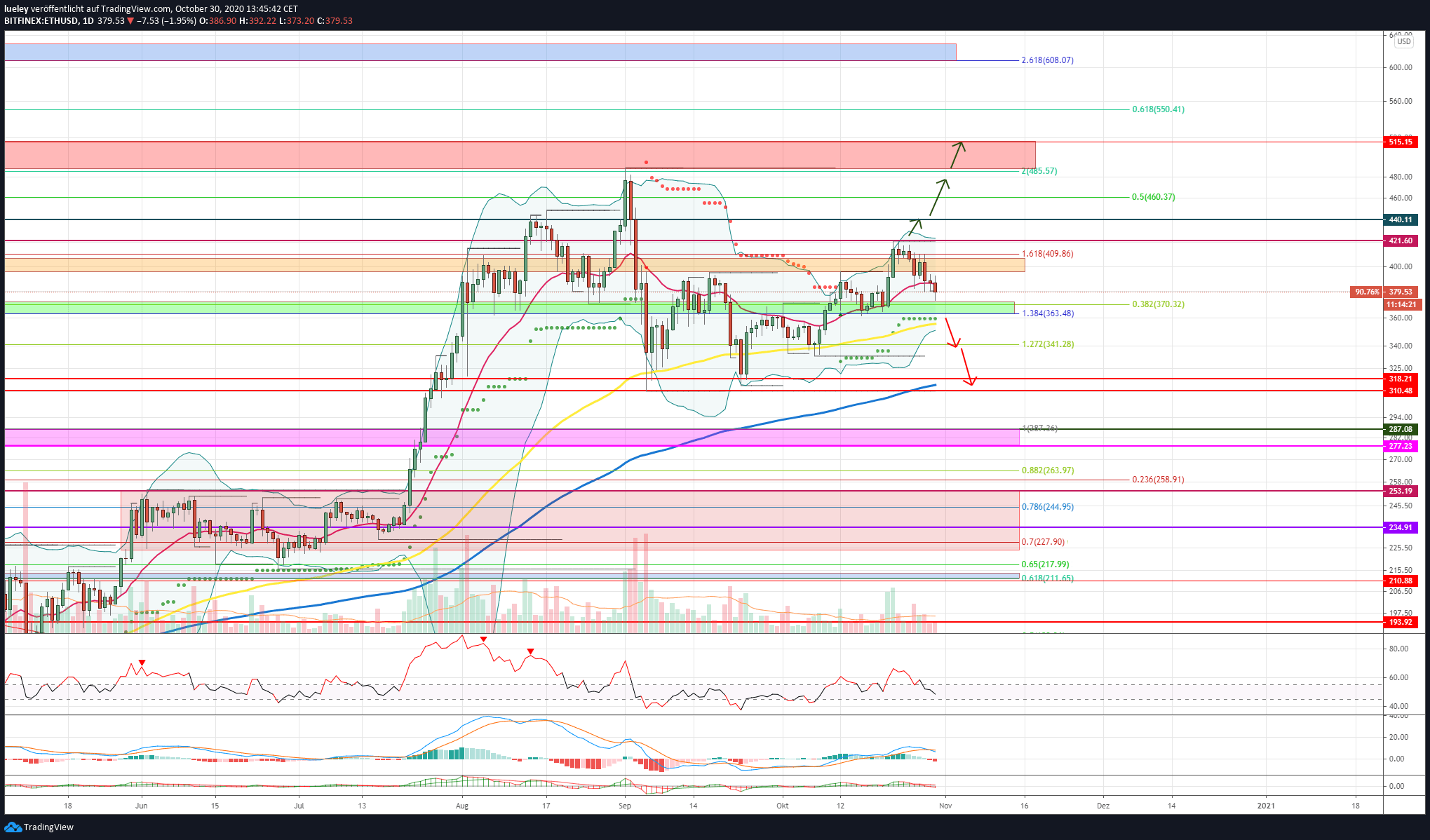Select the 210.88 red price label
The width and height of the screenshot is (1430, 840).
tap(1401, 581)
